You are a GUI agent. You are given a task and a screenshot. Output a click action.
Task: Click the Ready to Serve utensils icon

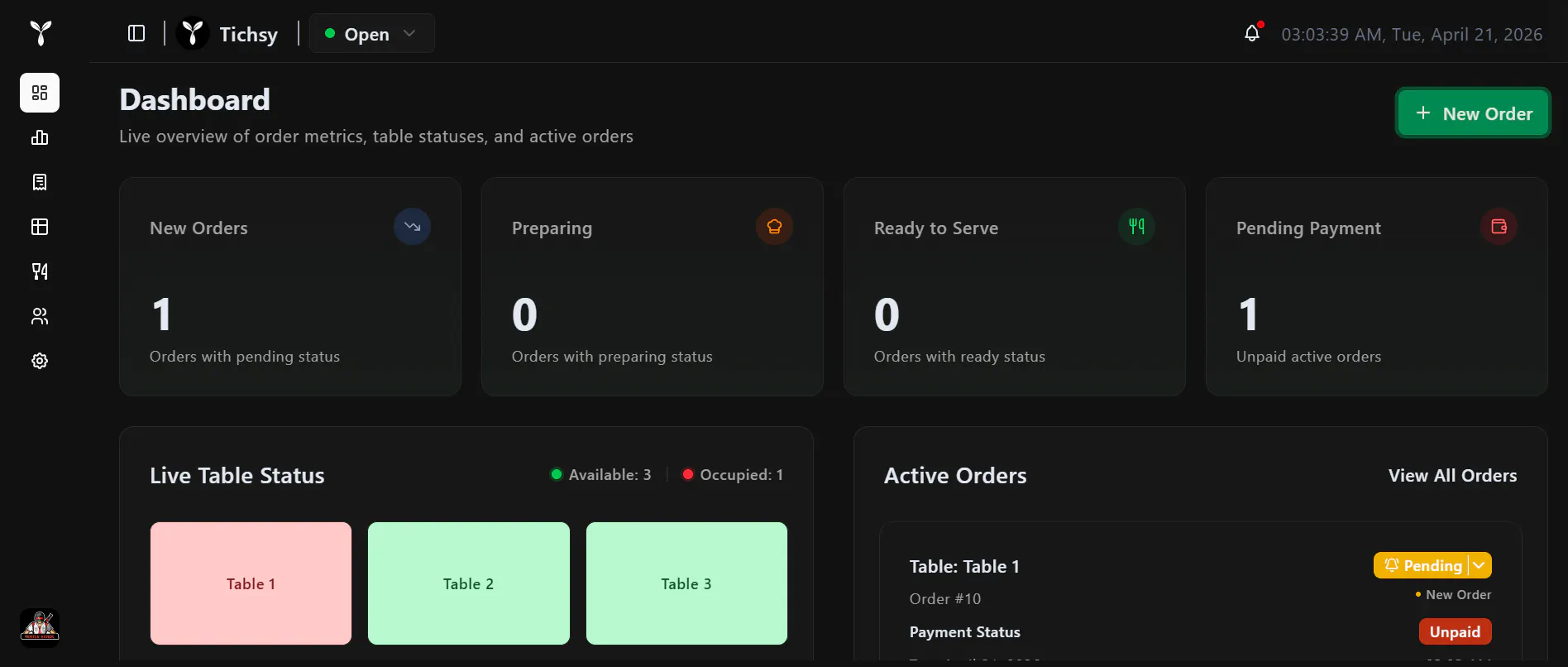pos(1136,227)
